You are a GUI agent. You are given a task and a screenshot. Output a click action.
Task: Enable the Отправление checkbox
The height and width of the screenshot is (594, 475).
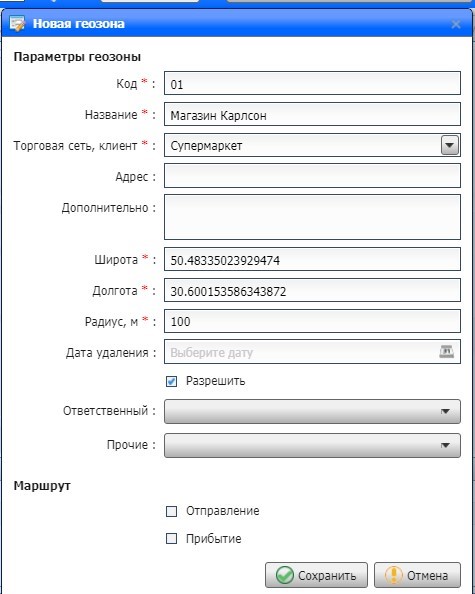pos(172,511)
